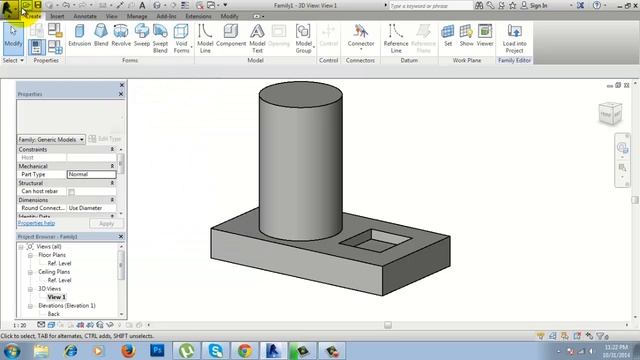This screenshot has height=360, width=640.
Task: Collapse the Views (all) tree node
Action: 21,247
